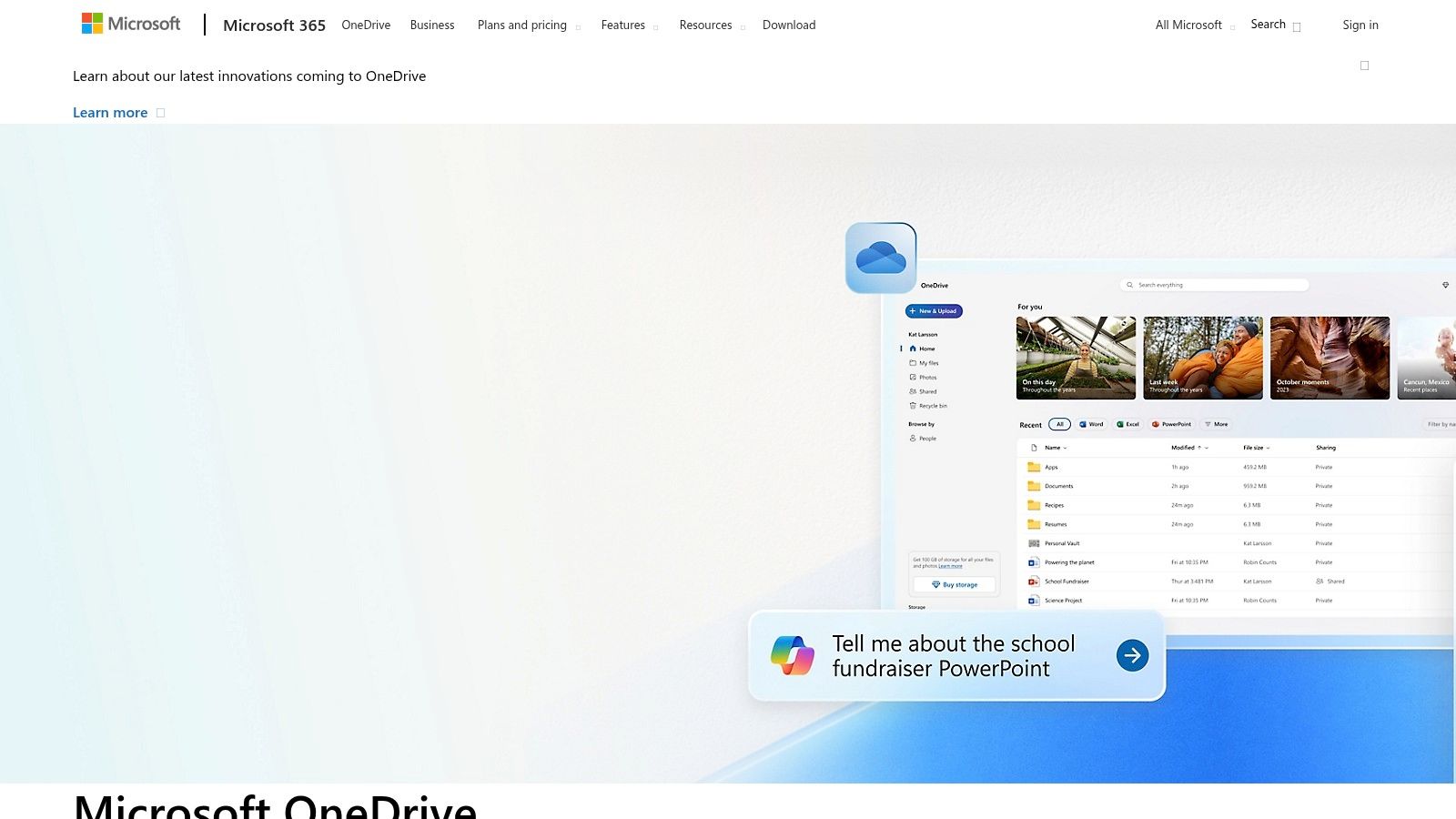
Task: Open the Search button in header
Action: coord(1276,25)
